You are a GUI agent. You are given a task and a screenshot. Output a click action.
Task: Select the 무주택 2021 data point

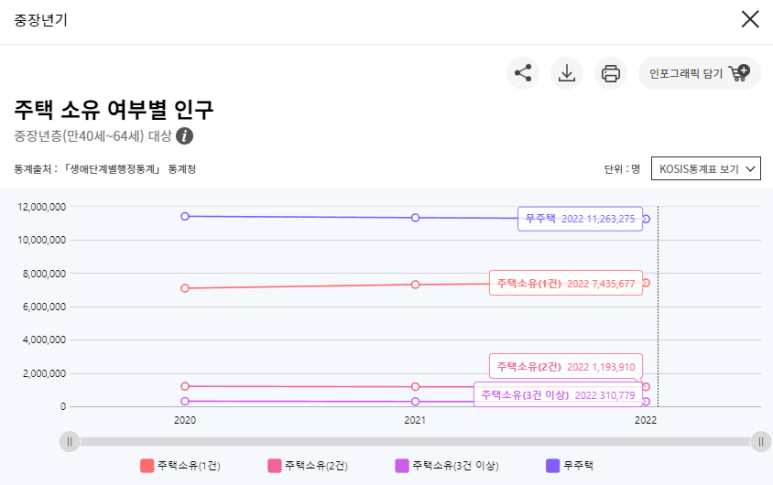point(415,218)
